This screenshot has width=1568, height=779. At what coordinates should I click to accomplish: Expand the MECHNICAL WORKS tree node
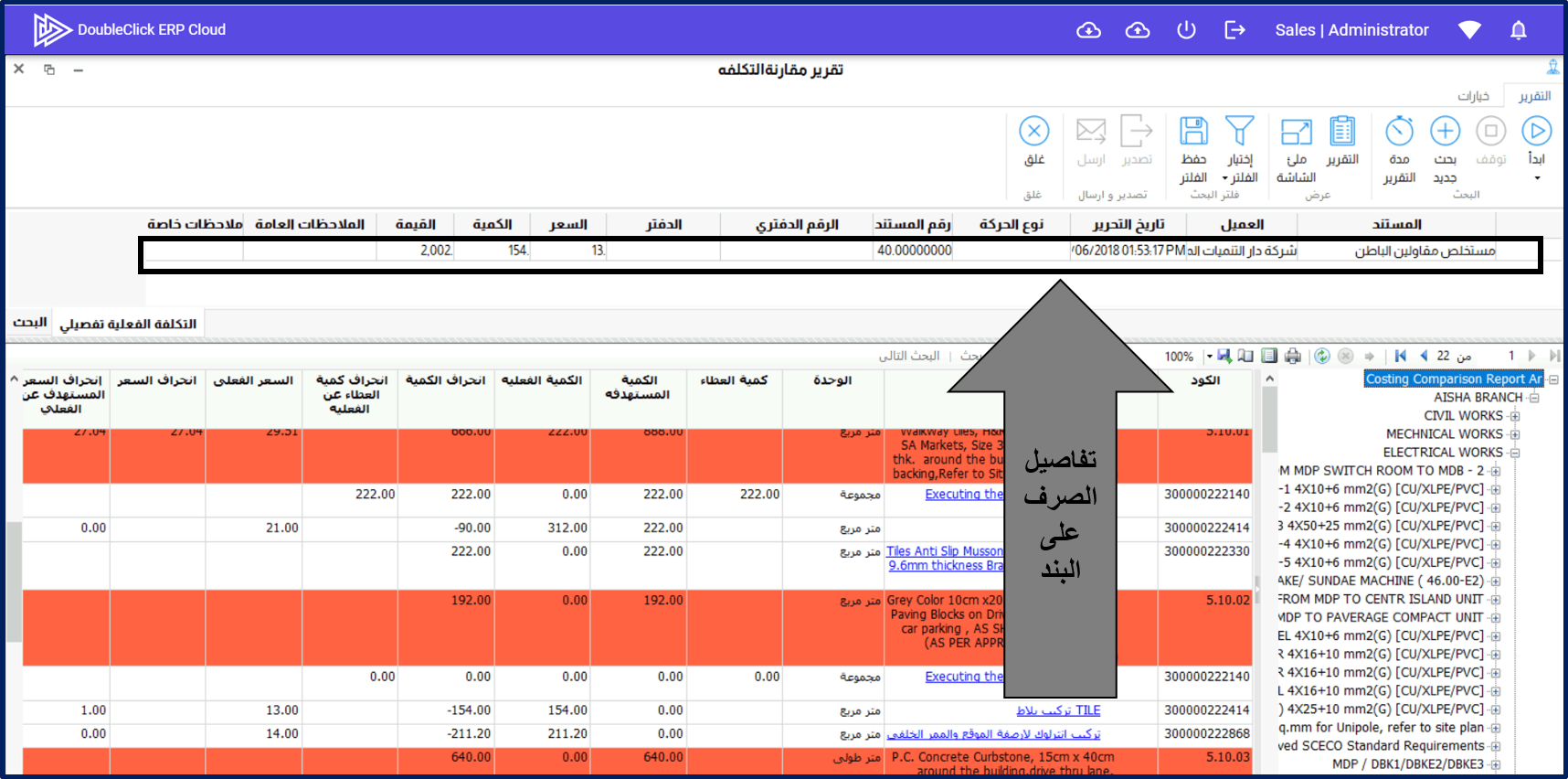click(x=1514, y=434)
